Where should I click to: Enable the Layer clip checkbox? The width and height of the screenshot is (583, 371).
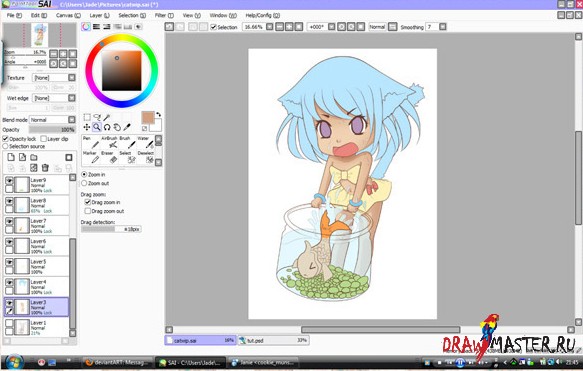44,139
